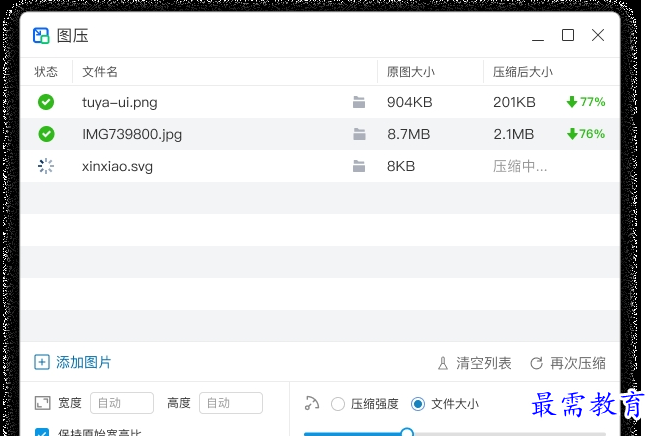This screenshot has height=436, width=653.
Task: Click the broom icon of 清空列表
Action: [443, 363]
